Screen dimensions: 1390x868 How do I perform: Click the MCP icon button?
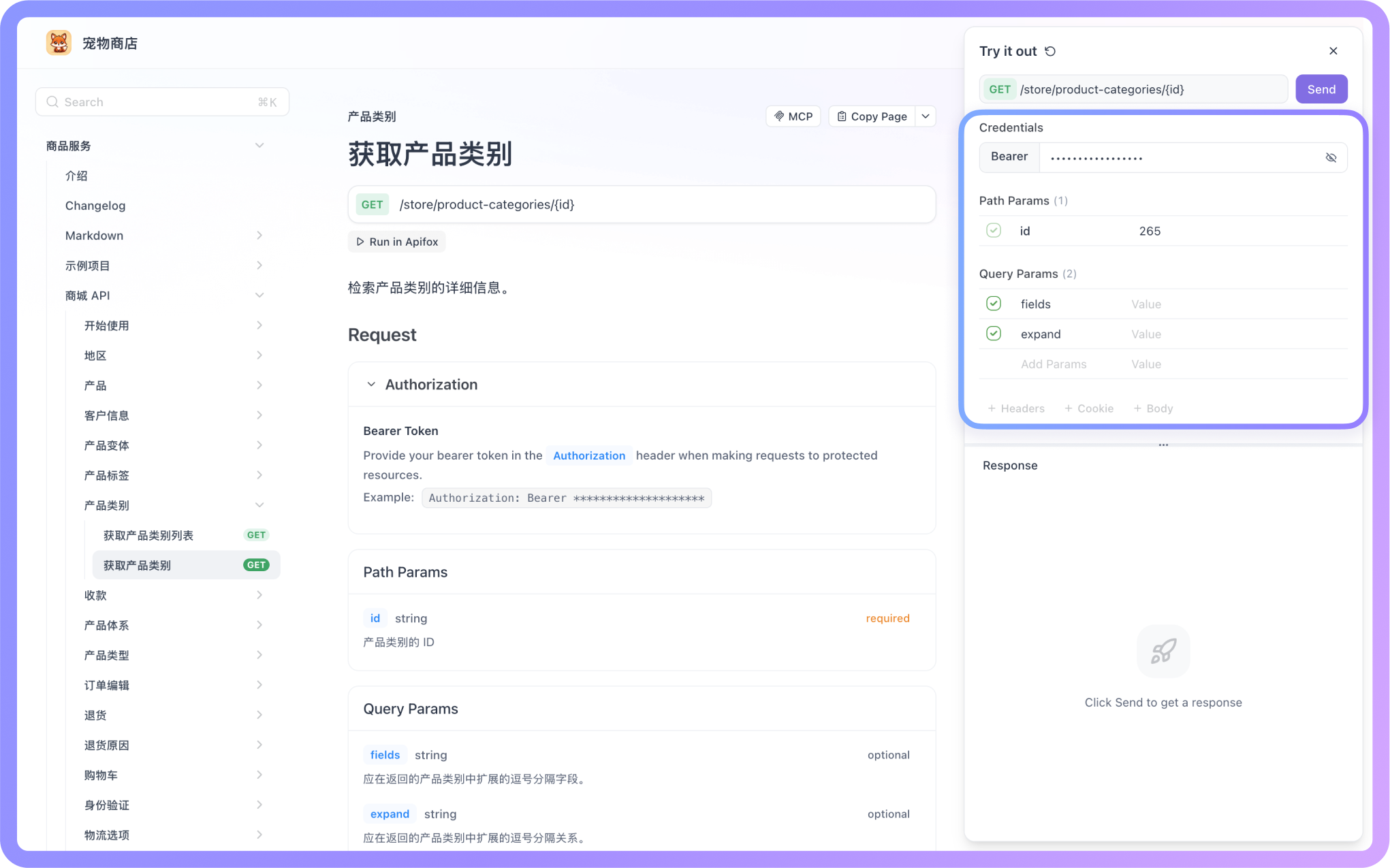pyautogui.click(x=779, y=116)
